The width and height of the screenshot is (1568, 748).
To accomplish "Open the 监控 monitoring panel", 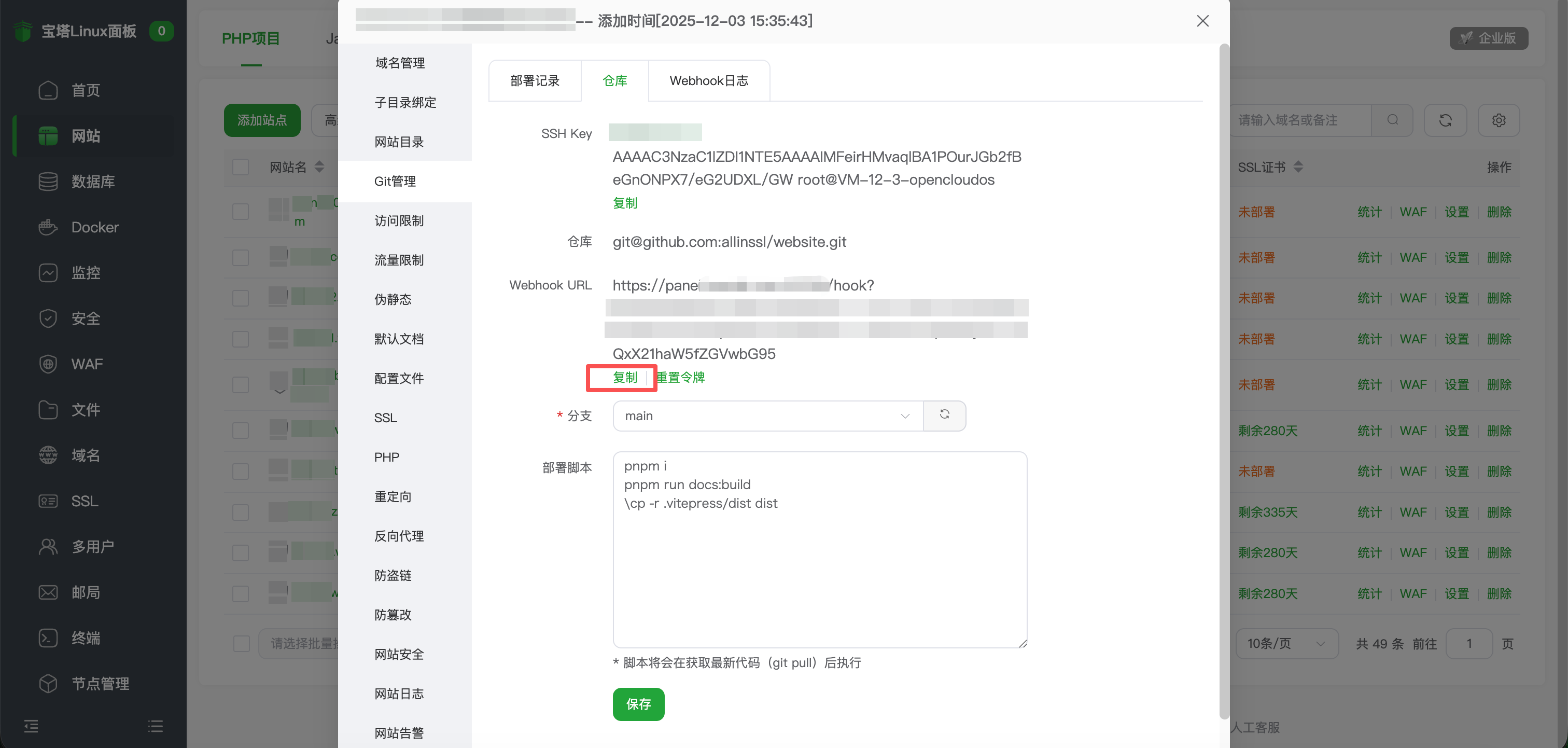I will click(x=87, y=272).
